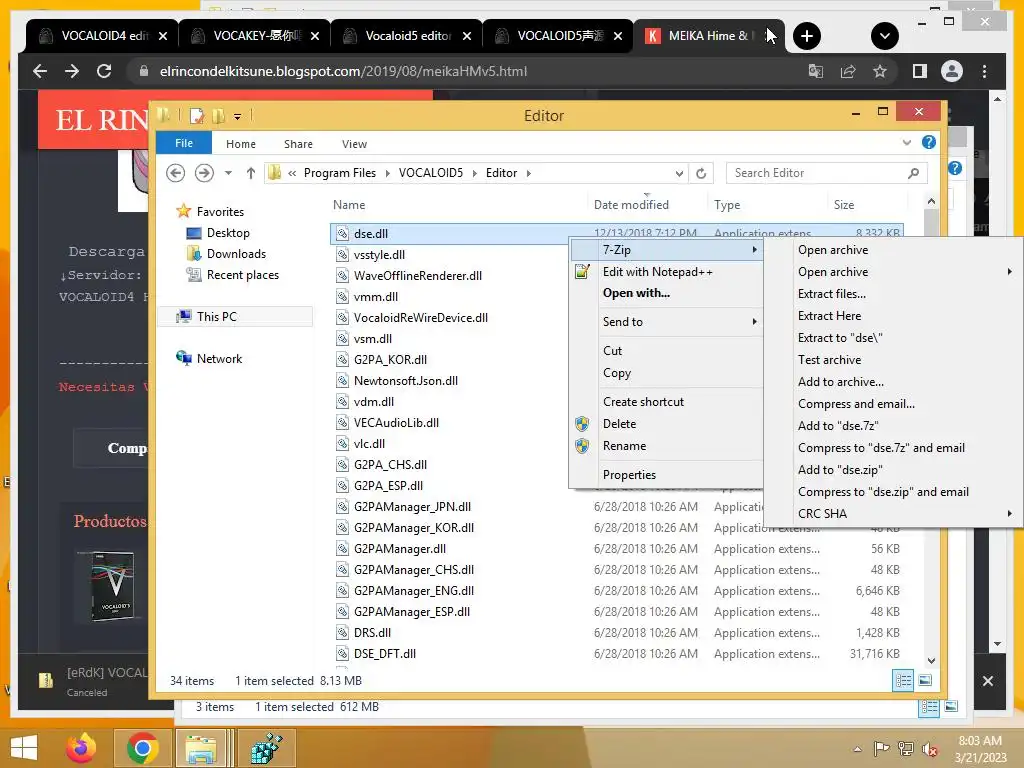This screenshot has height=768, width=1024.
Task: Choose Delete from context menu
Action: point(666,424)
